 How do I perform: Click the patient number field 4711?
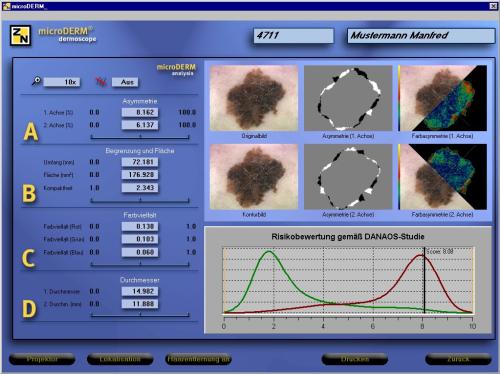[x=294, y=36]
